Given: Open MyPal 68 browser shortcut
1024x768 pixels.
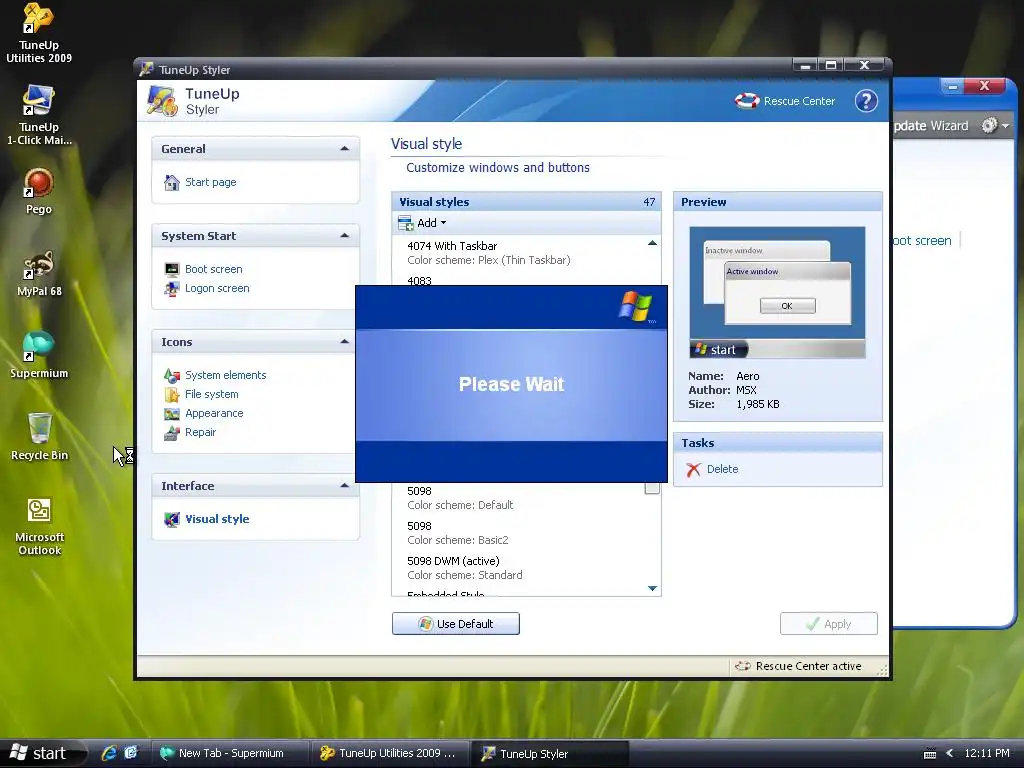Looking at the screenshot, I should coord(39,273).
